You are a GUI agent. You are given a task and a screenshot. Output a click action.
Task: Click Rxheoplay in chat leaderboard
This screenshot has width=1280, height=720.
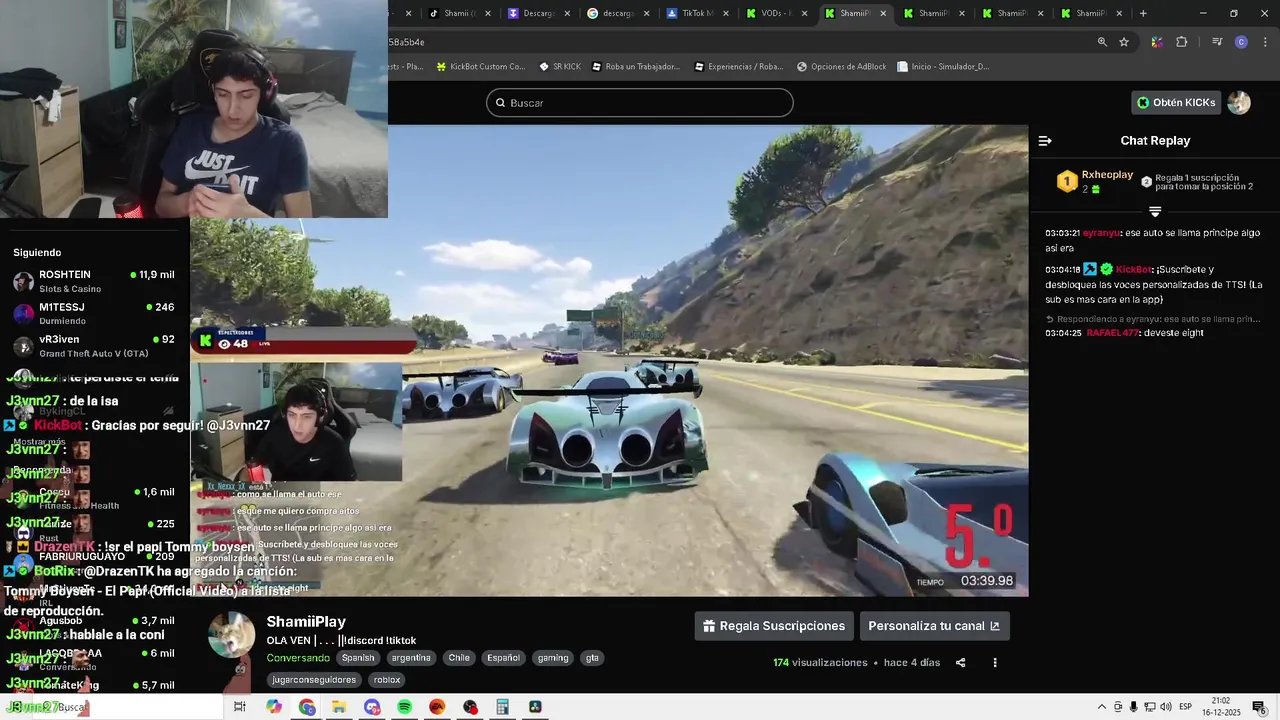pyautogui.click(x=1107, y=175)
